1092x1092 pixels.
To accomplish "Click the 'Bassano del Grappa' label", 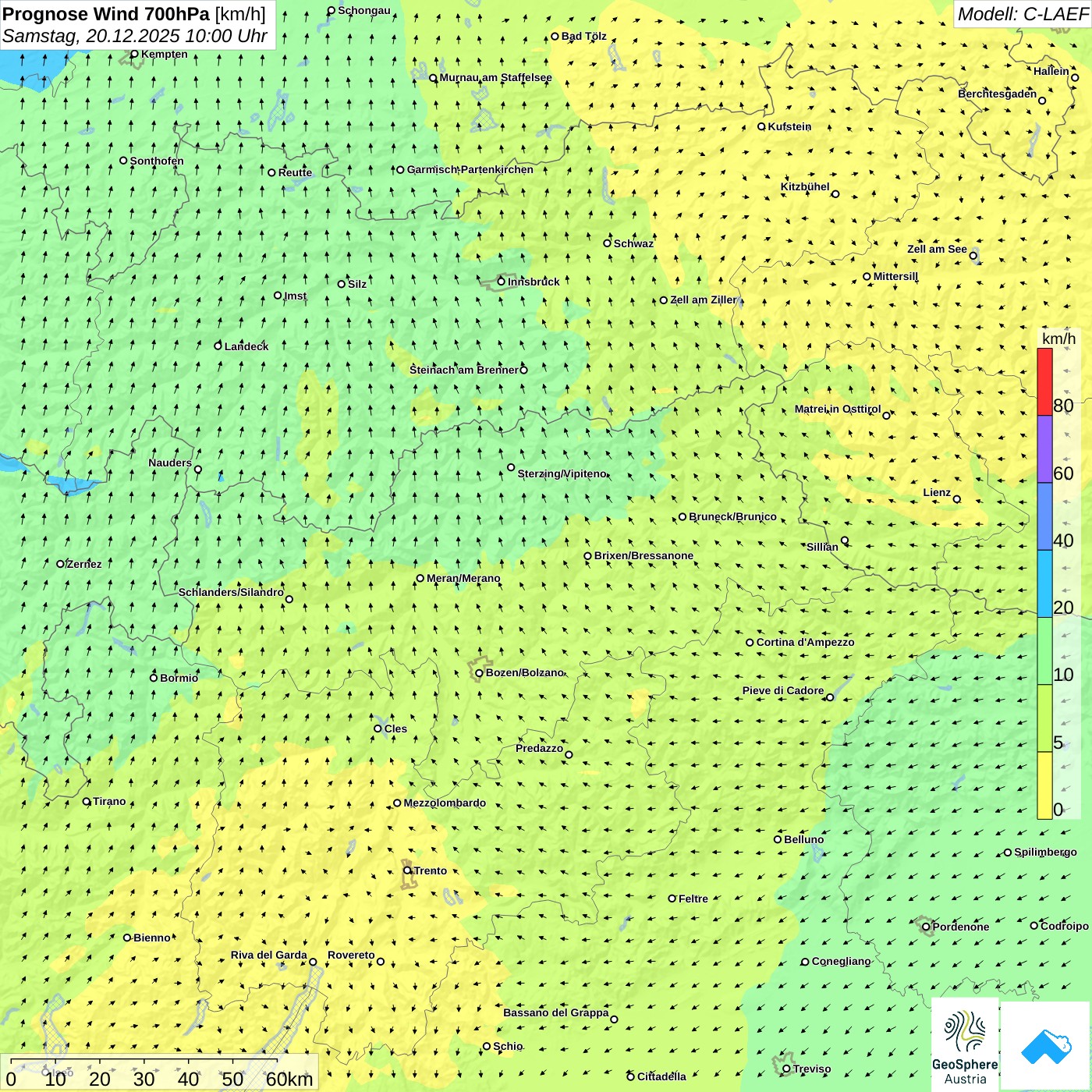I will 556,1012.
